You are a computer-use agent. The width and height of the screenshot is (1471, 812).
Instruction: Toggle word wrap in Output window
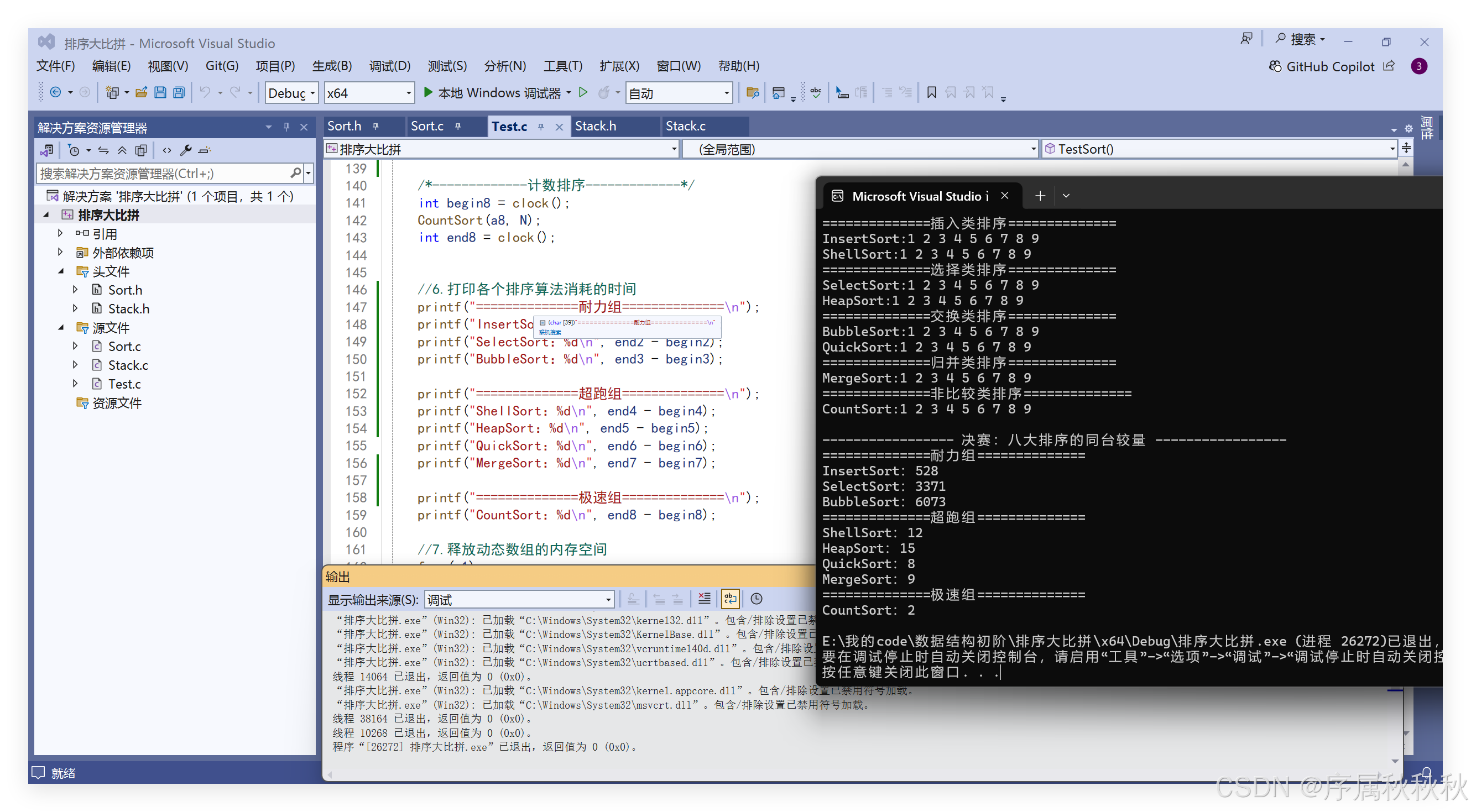click(730, 599)
